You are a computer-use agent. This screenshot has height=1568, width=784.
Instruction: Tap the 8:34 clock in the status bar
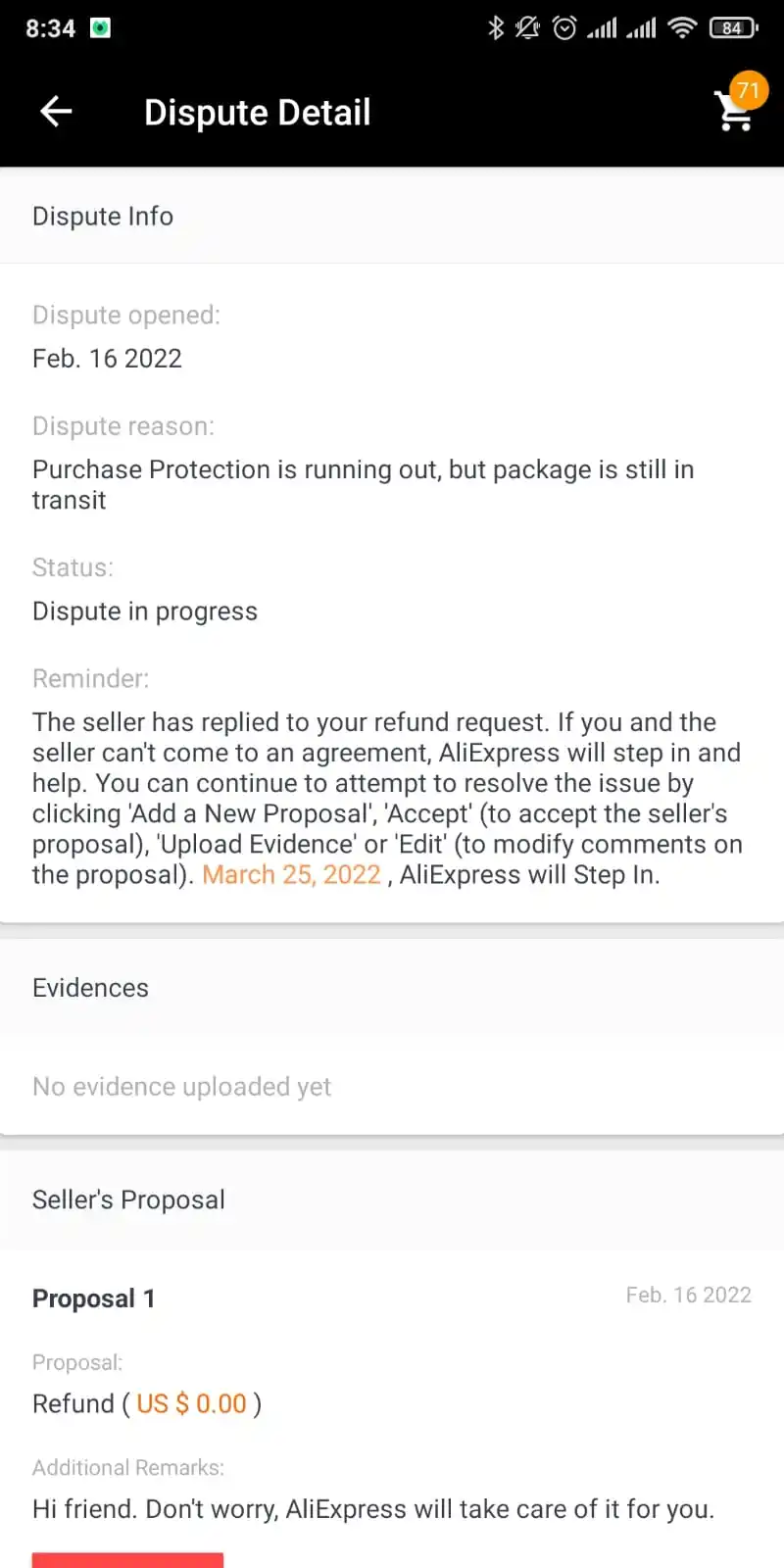[50, 27]
